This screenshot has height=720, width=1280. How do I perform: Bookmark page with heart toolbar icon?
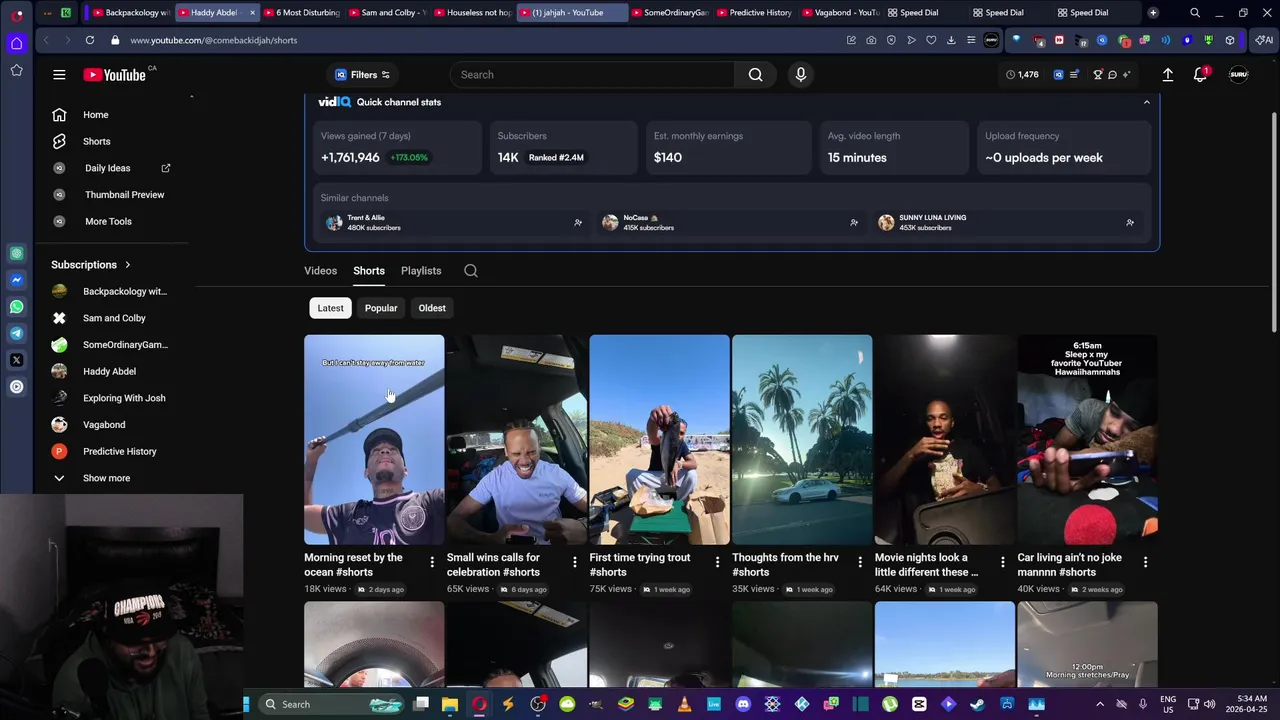click(x=931, y=40)
